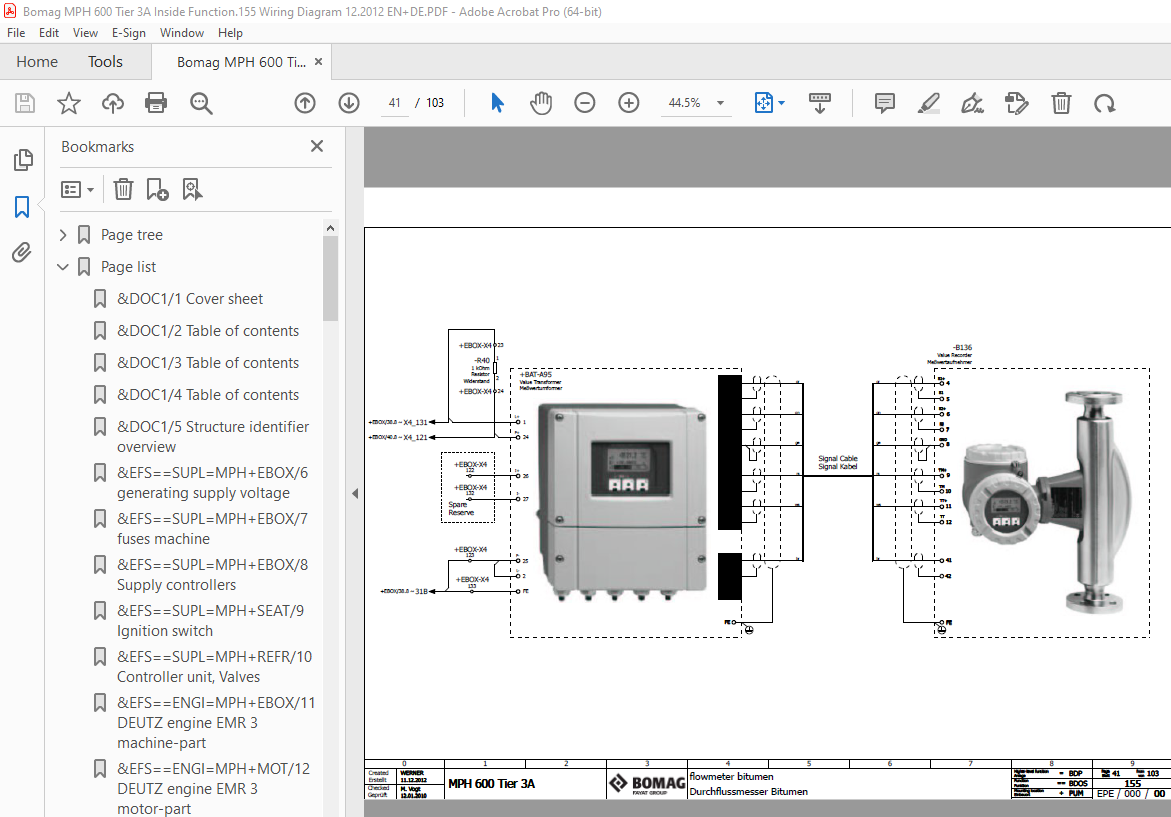The width and height of the screenshot is (1171, 817).
Task: Activate the Hand pan tool
Action: point(541,103)
